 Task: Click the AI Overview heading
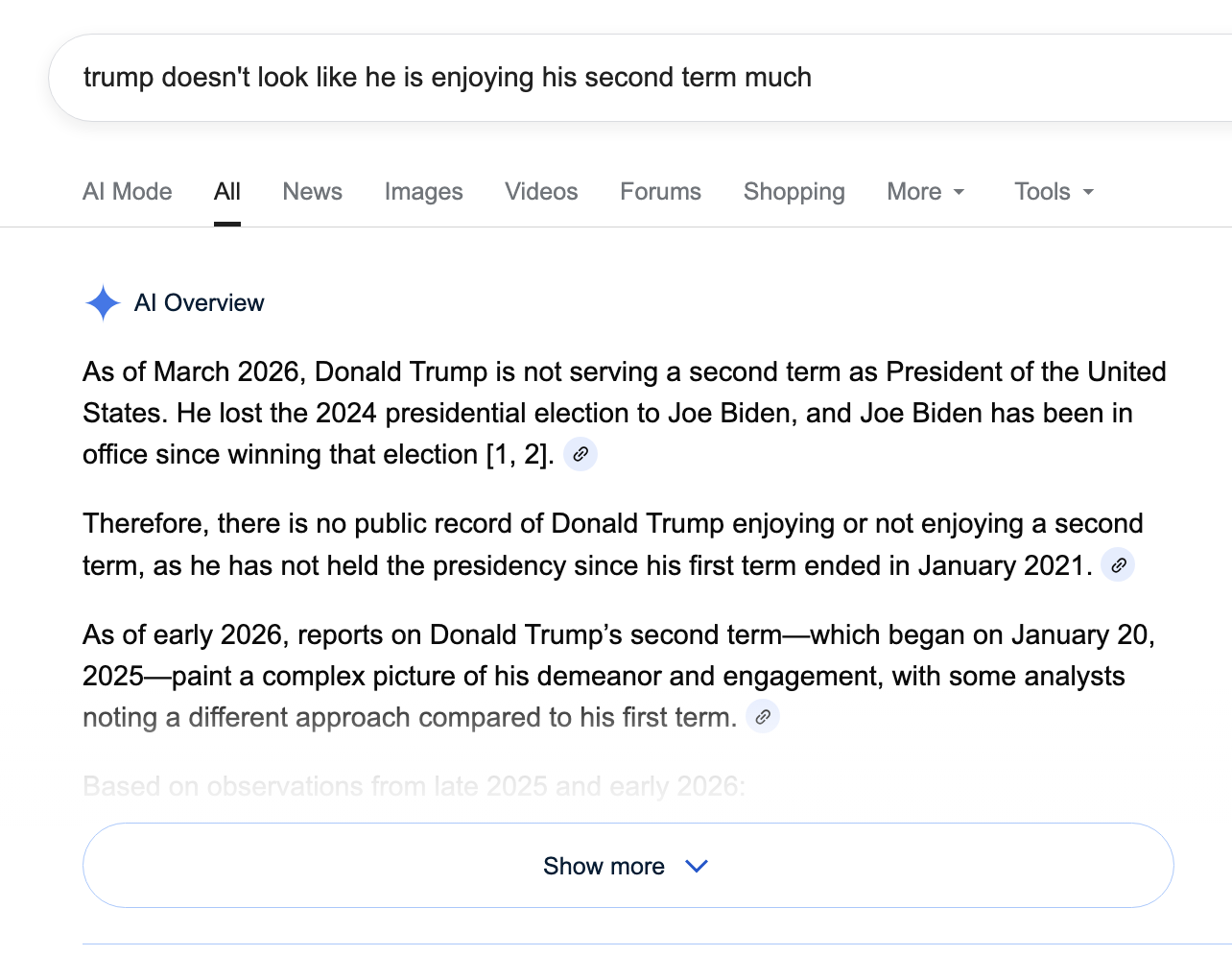[x=200, y=303]
